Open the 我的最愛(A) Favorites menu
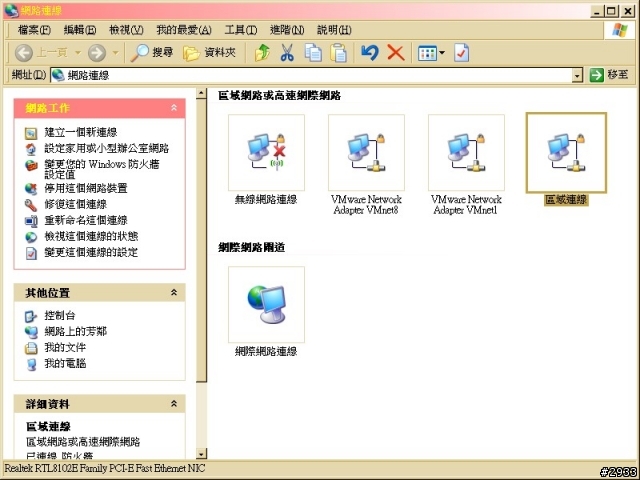The width and height of the screenshot is (640, 480). (x=184, y=30)
